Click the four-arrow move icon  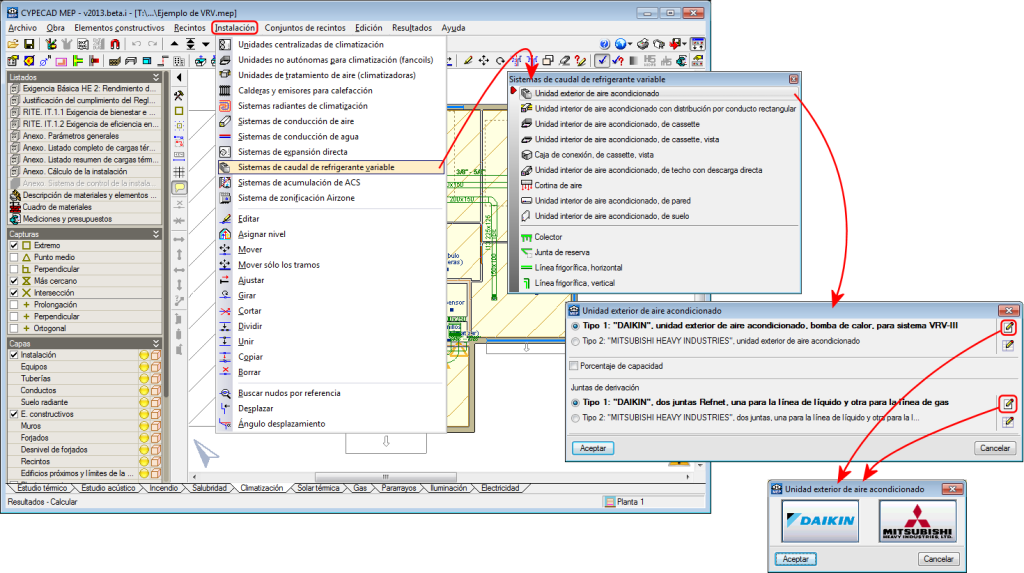[x=484, y=61]
